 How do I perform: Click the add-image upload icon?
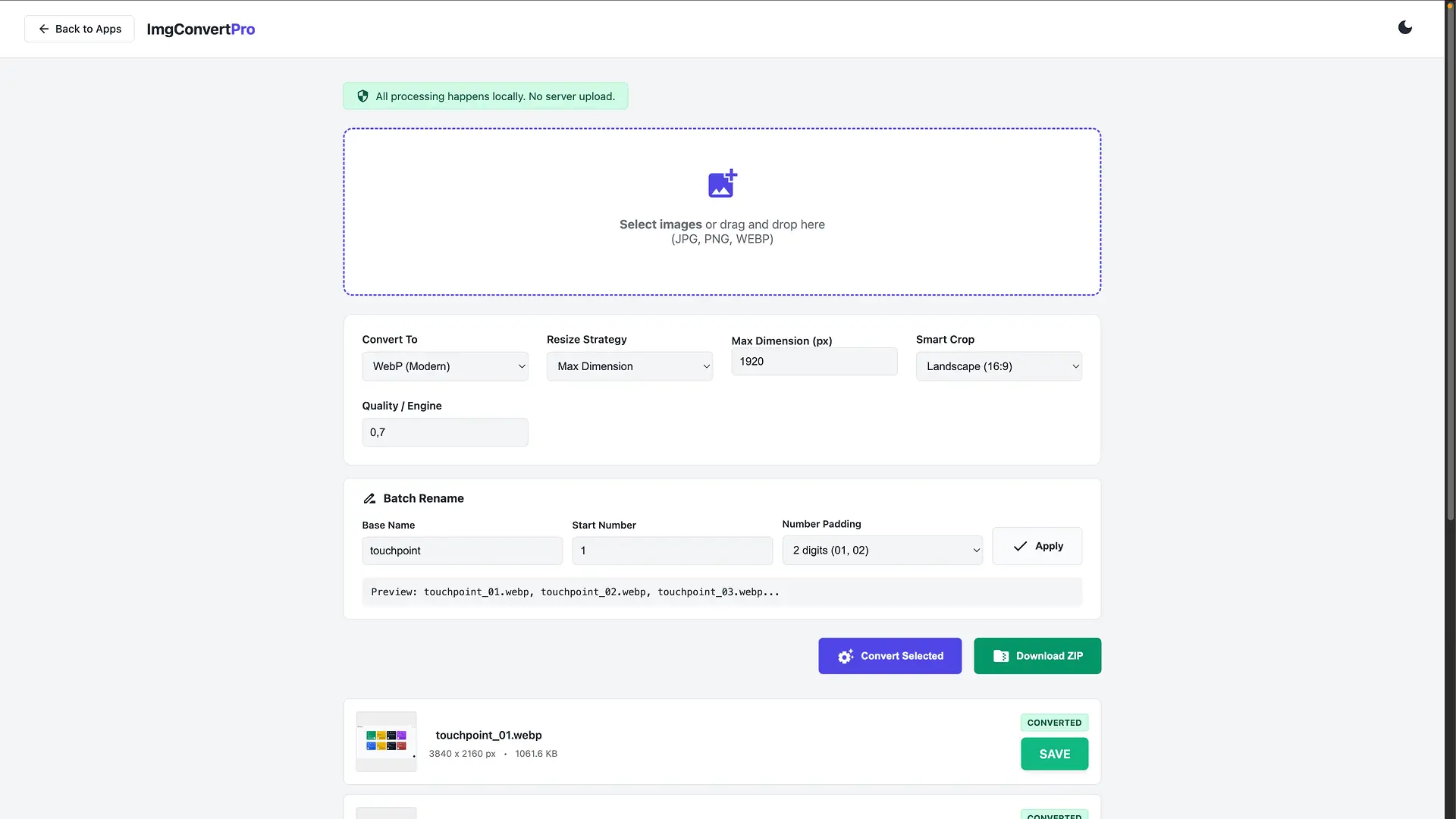click(x=722, y=184)
